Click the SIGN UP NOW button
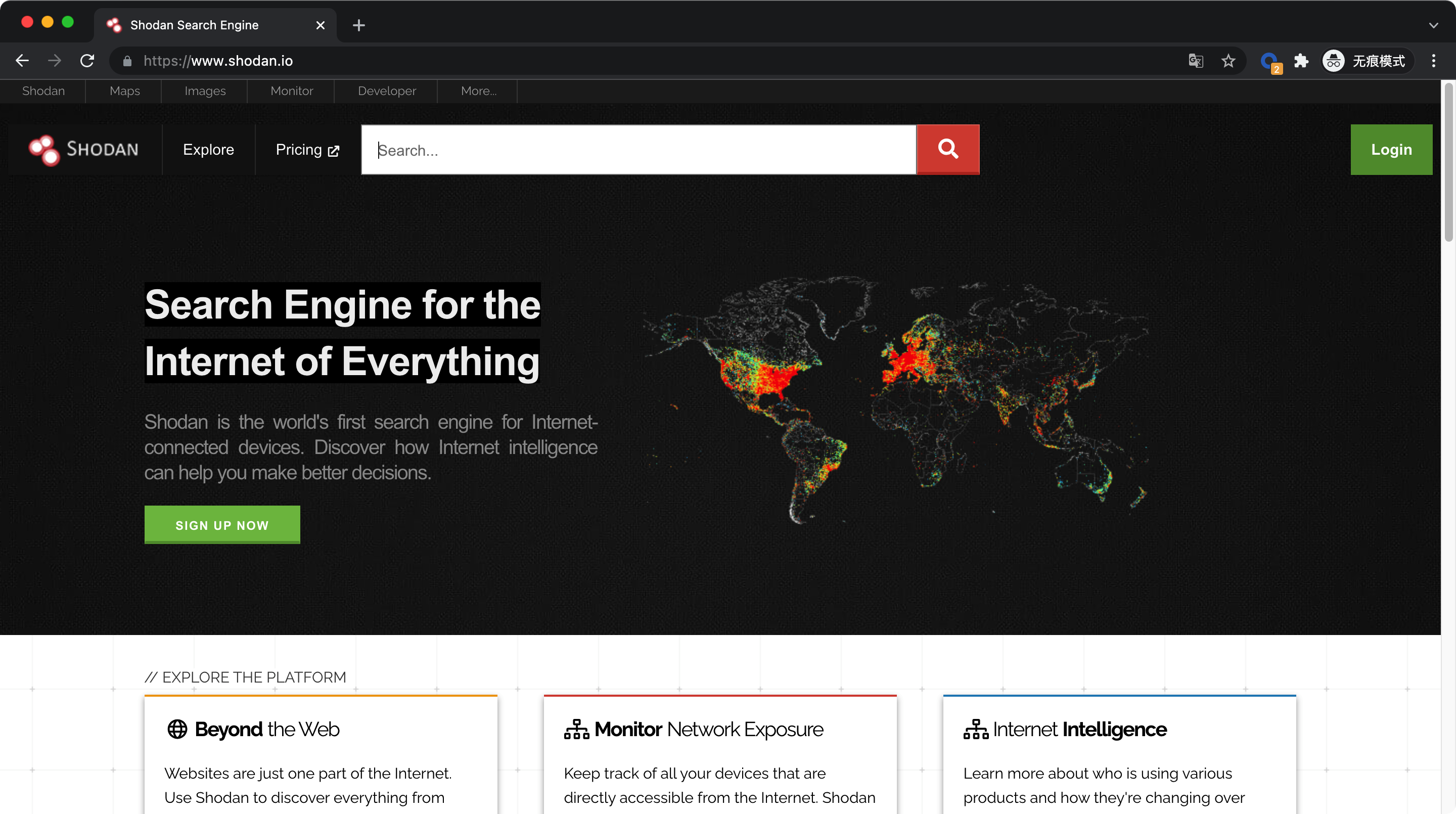This screenshot has width=1456, height=814. click(222, 525)
